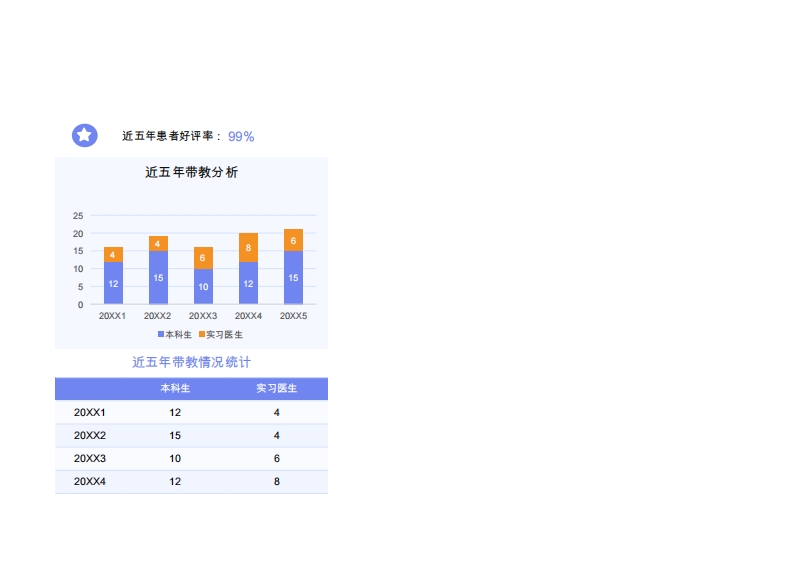Image resolution: width=793 pixels, height=561 pixels.
Task: Select the orange 6 bar segment for 20XX3
Action: coord(203,258)
